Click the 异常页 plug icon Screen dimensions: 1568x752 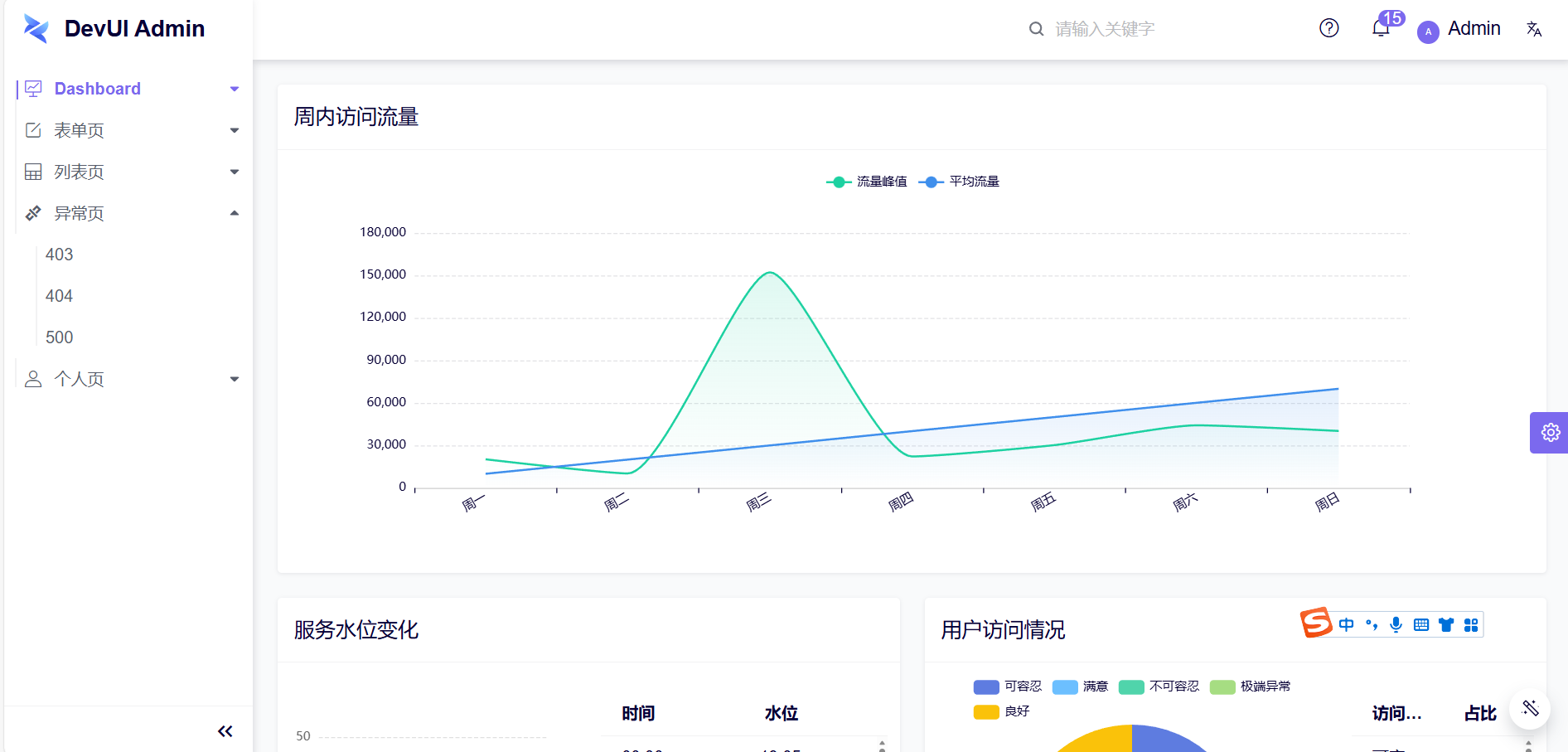pyautogui.click(x=33, y=213)
